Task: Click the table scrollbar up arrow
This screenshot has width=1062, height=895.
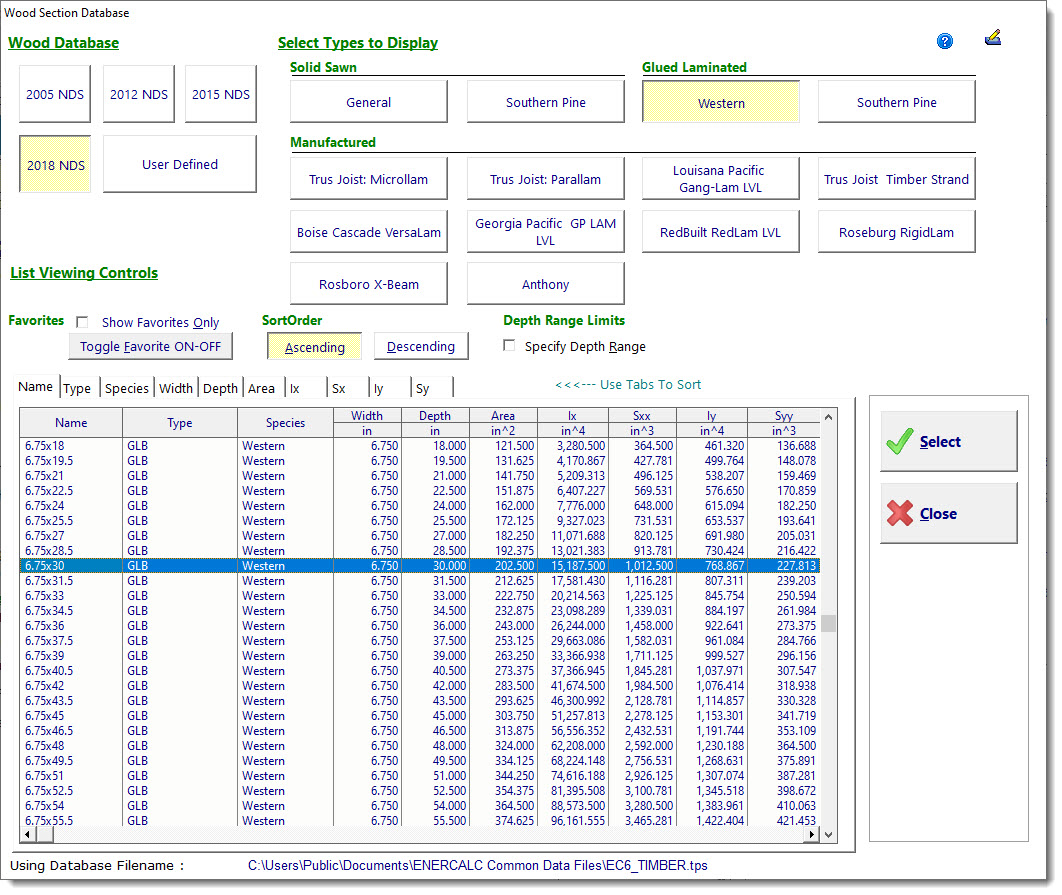Action: (x=828, y=416)
